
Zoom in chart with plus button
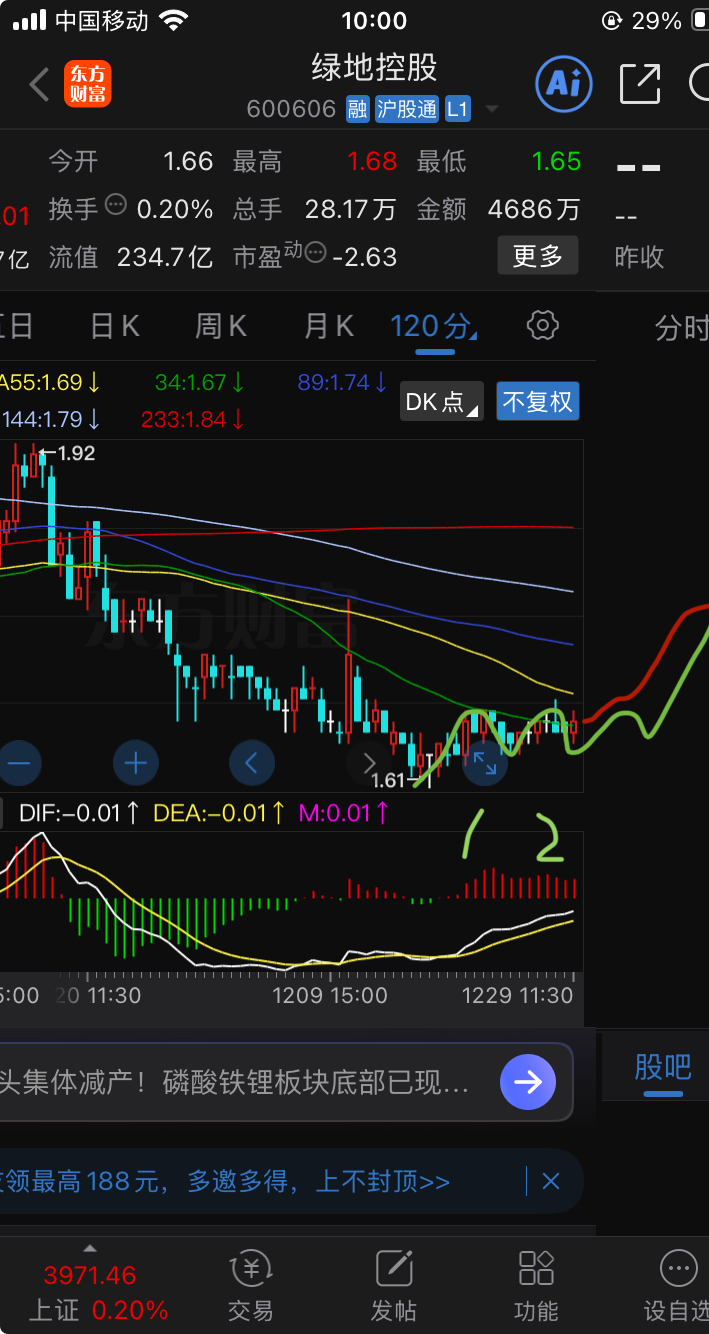click(x=136, y=764)
